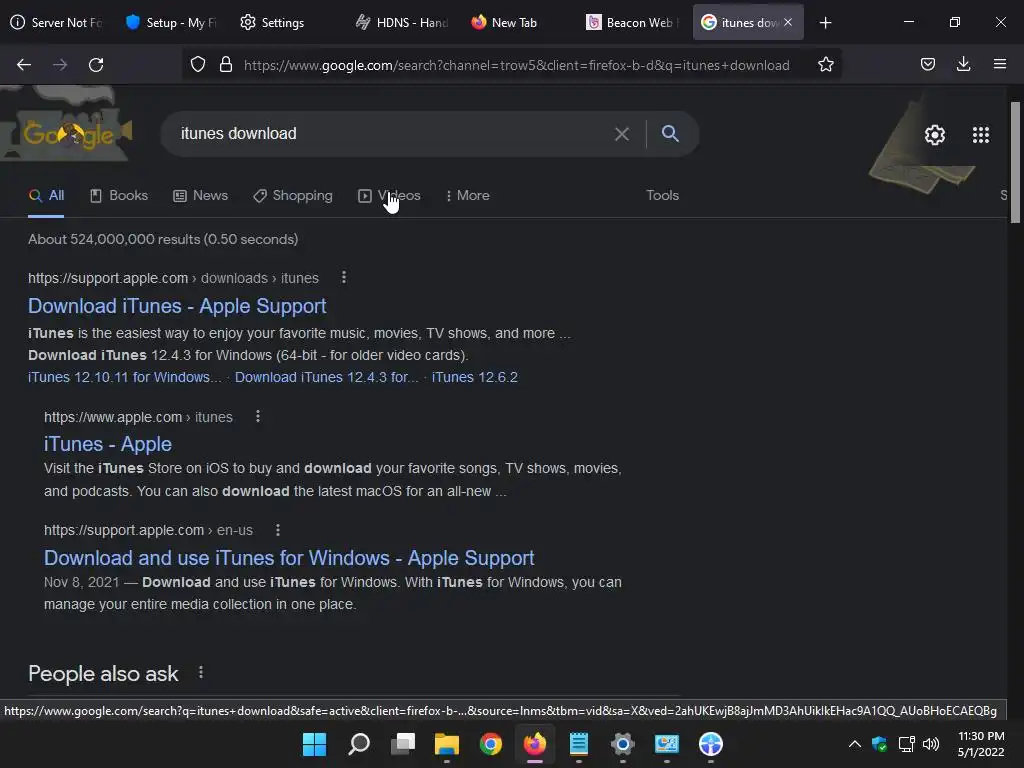Switch to the Setup - My F tab

(173, 23)
